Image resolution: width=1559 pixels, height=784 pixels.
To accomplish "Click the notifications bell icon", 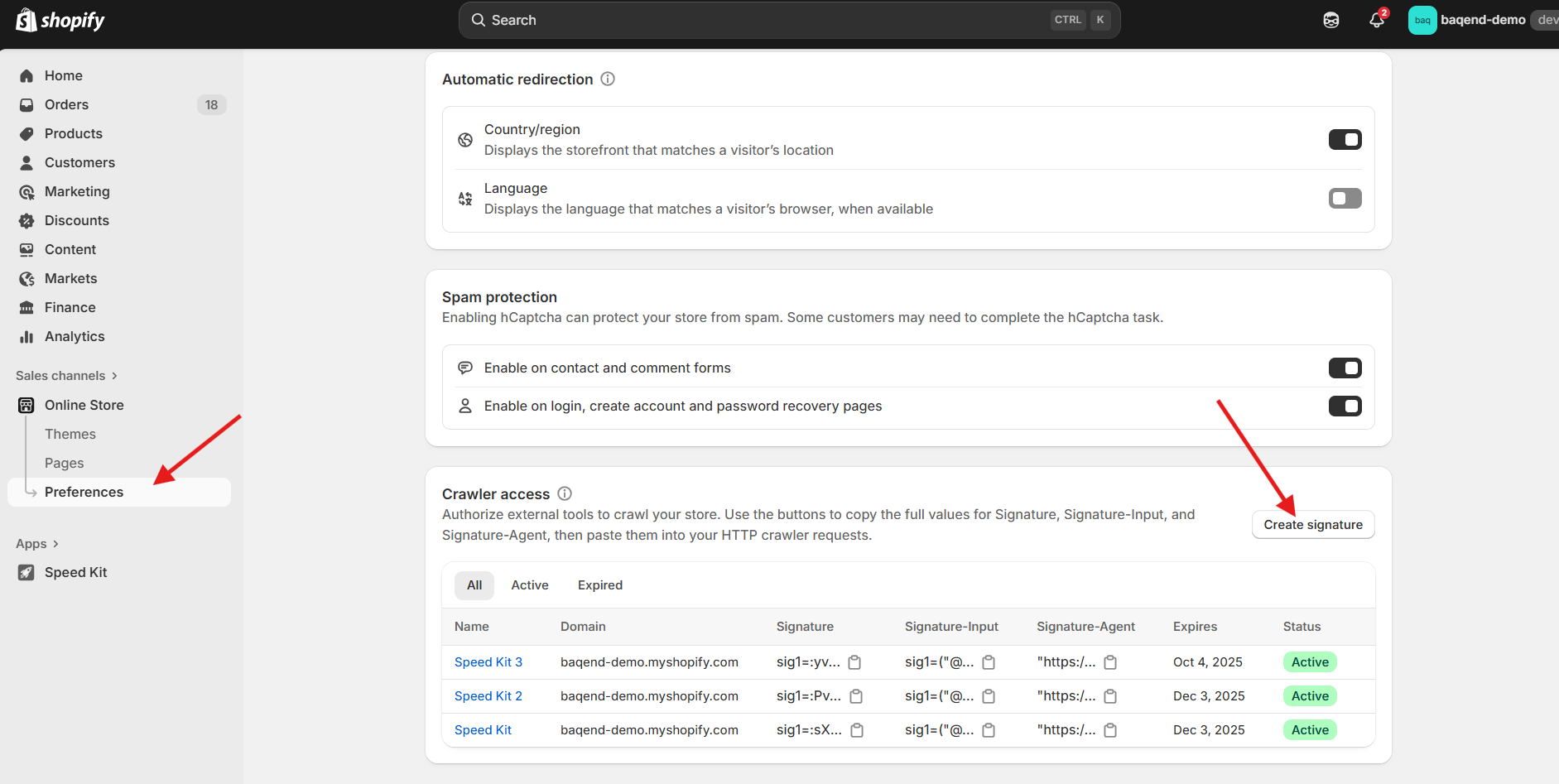I will (1376, 20).
